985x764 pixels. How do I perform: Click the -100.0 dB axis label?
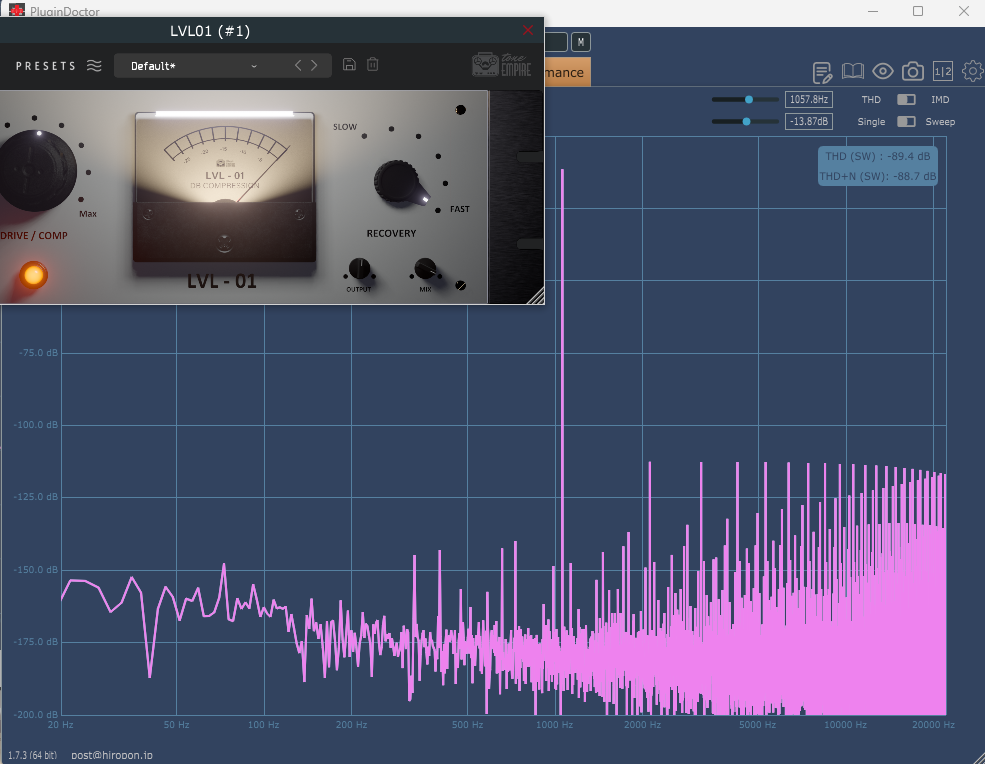36,425
